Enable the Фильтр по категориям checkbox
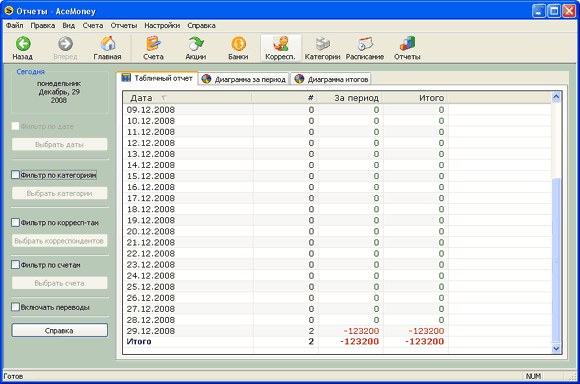Screen dimensions: 580x384 coord(15,175)
